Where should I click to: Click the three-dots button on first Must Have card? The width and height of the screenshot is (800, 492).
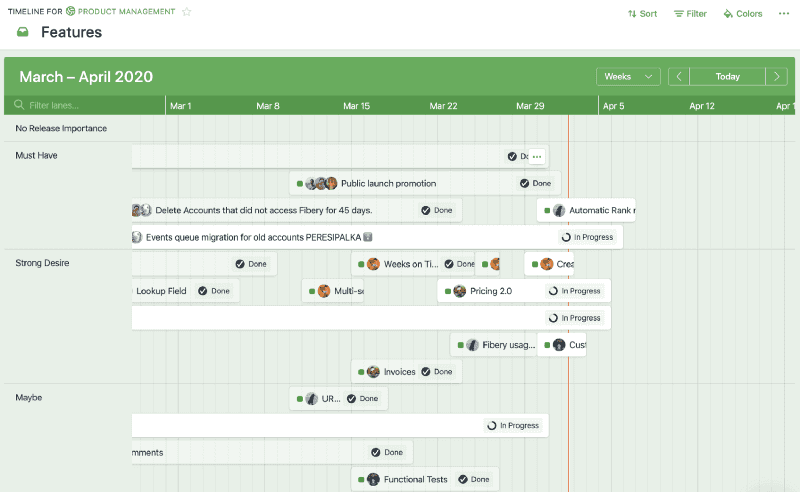(x=537, y=157)
